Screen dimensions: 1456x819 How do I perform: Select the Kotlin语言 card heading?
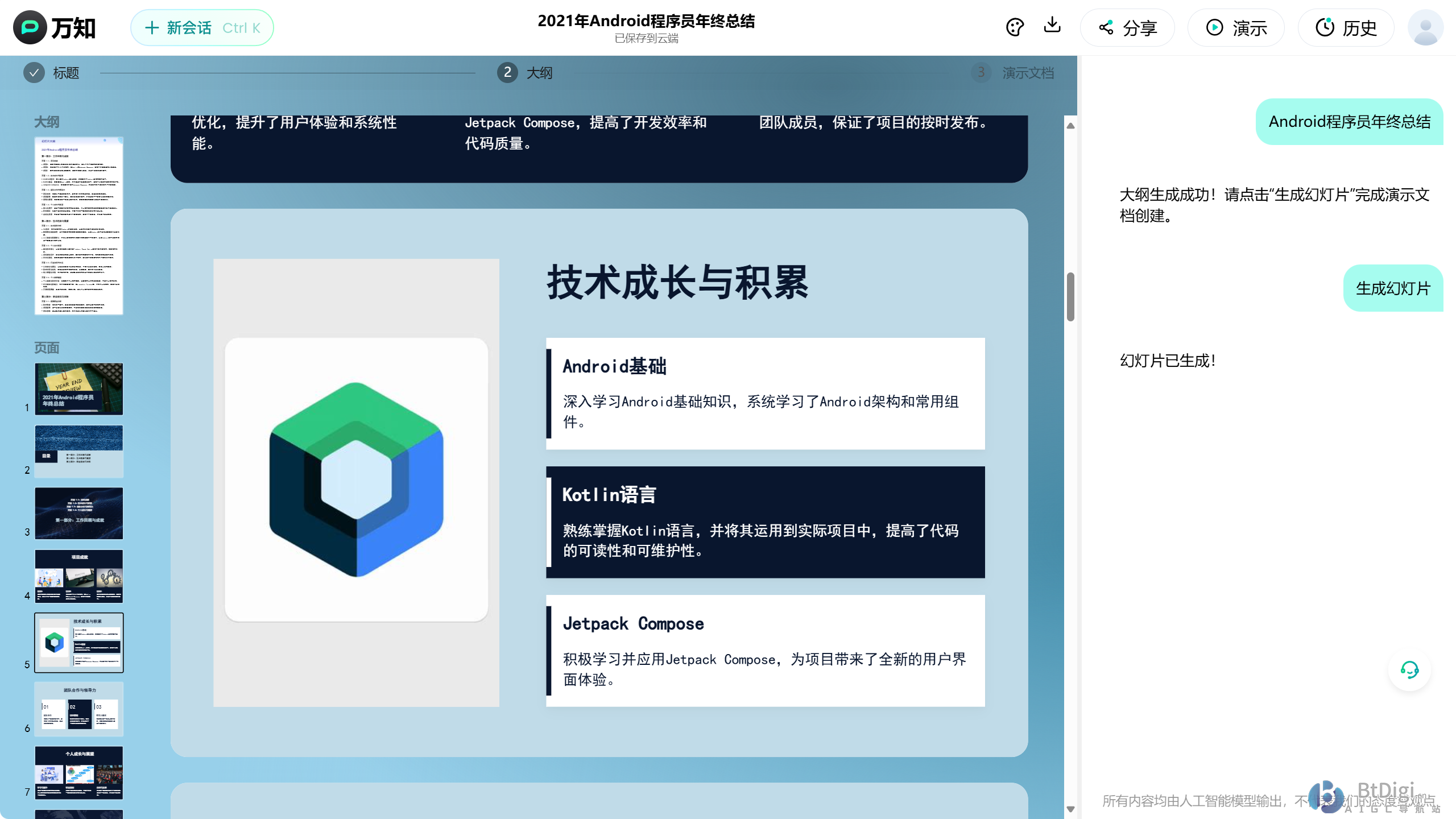pyautogui.click(x=609, y=495)
